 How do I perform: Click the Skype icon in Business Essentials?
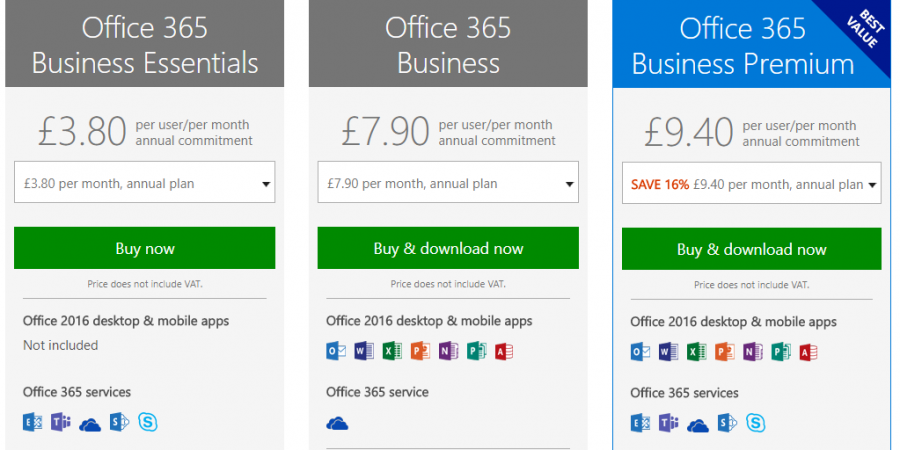pos(148,423)
